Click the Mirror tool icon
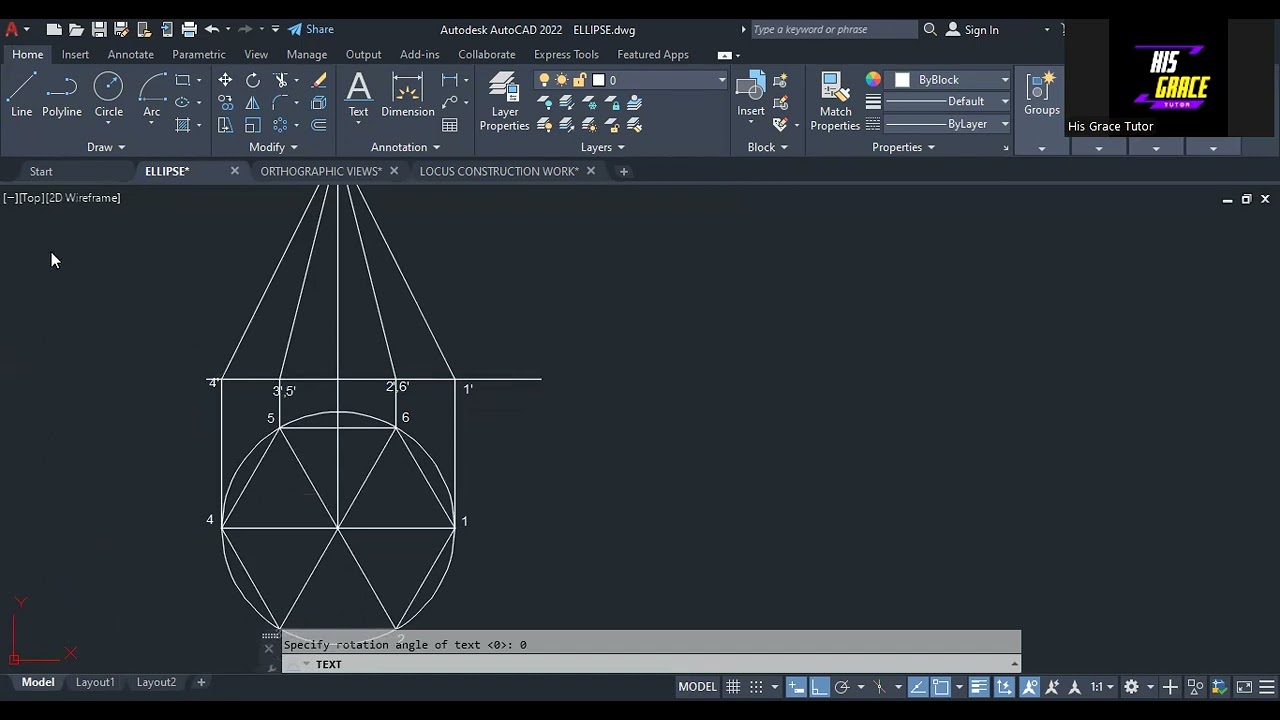Viewport: 1280px width, 720px height. (253, 102)
